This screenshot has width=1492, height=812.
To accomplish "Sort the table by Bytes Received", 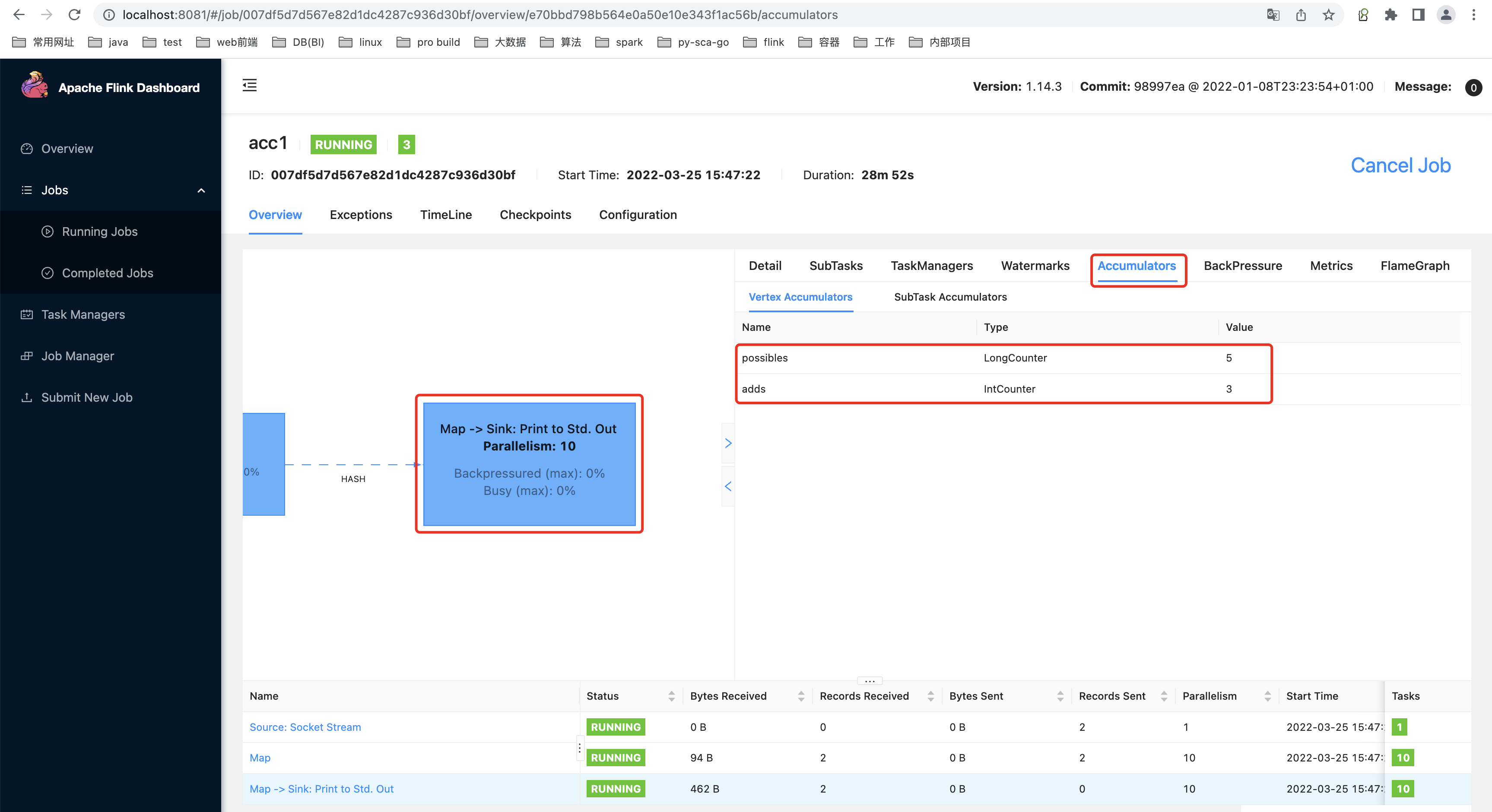I will click(x=801, y=696).
